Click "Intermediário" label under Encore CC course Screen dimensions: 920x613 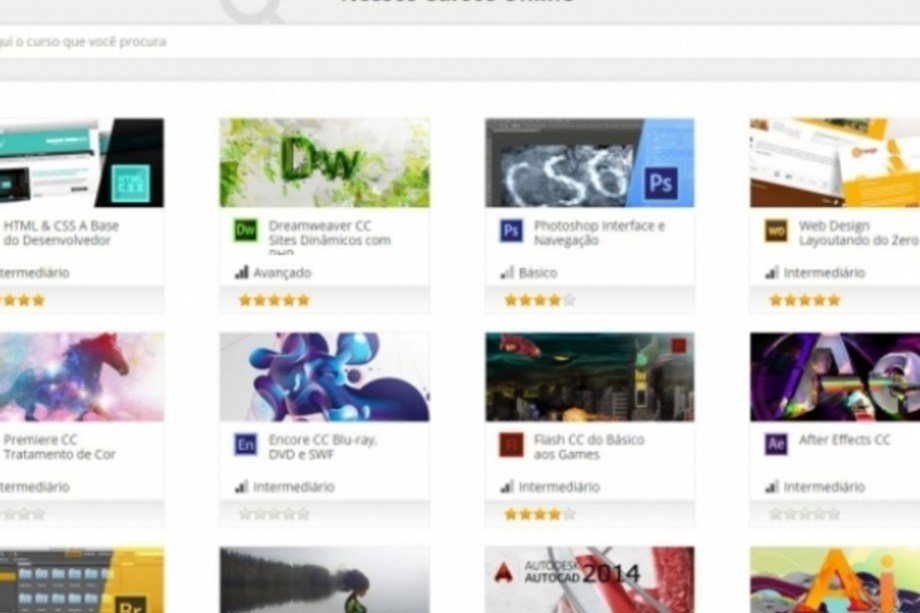pyautogui.click(x=294, y=487)
